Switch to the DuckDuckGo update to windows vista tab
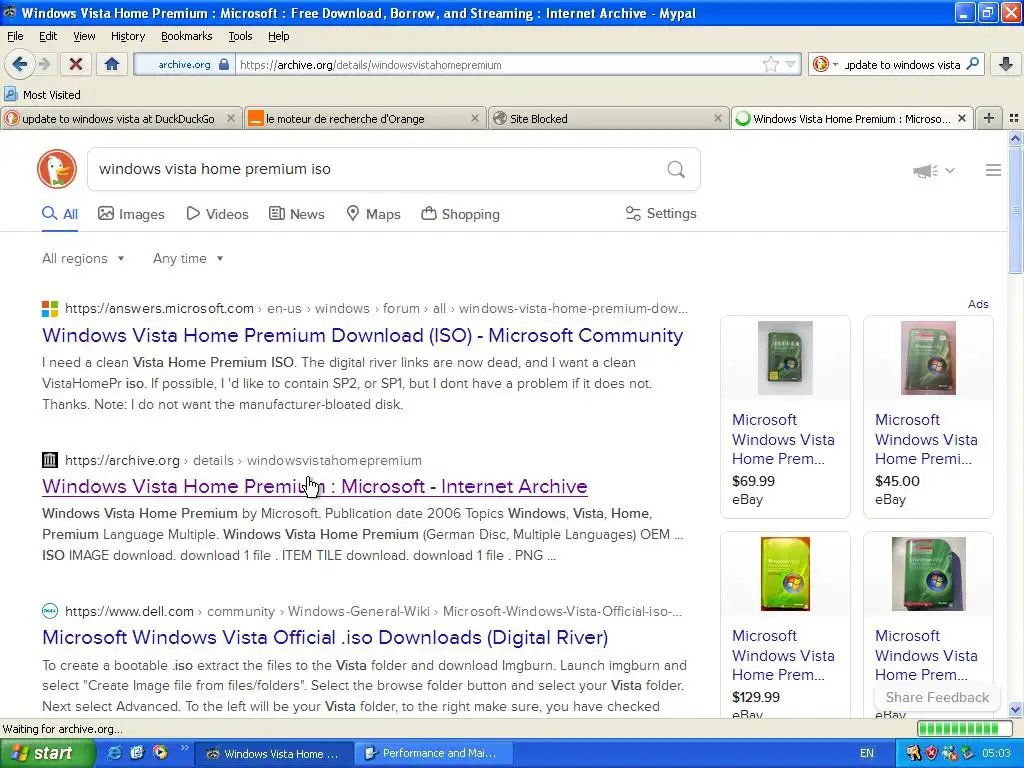The height and width of the screenshot is (768, 1024). click(118, 119)
